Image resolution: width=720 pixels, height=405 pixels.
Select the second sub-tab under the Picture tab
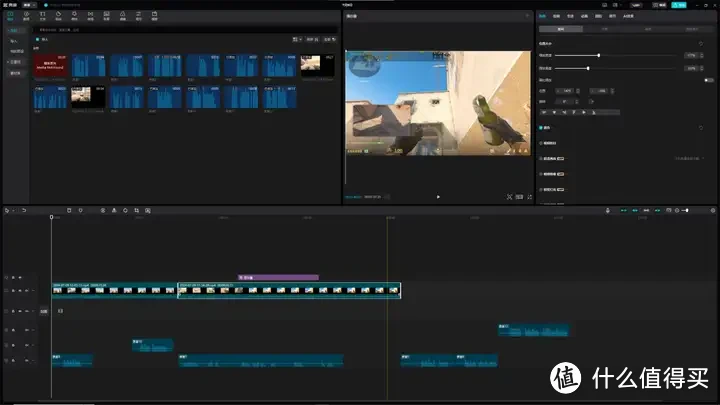[605, 29]
